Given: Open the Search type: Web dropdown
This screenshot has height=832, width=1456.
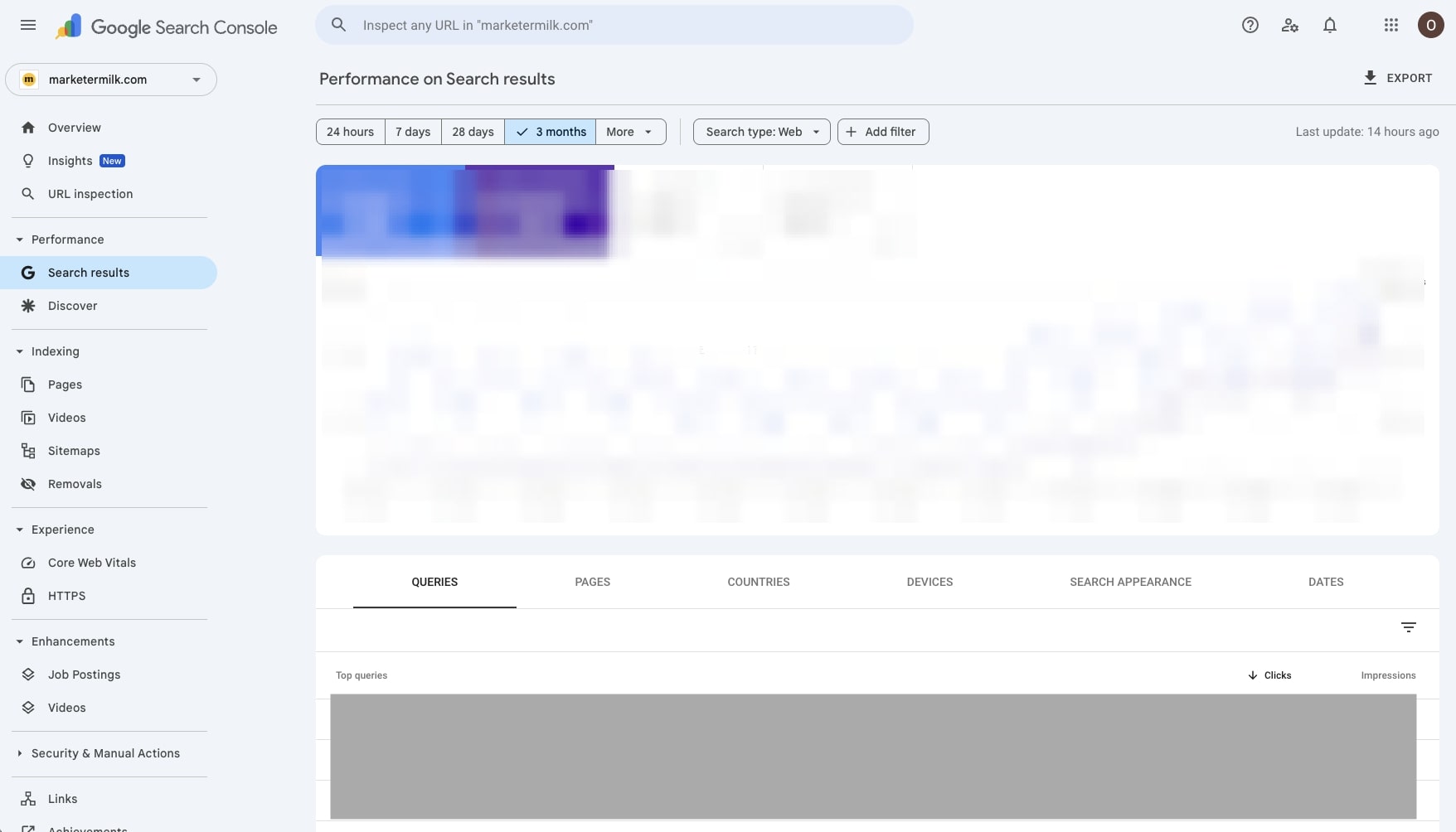Looking at the screenshot, I should pyautogui.click(x=761, y=132).
